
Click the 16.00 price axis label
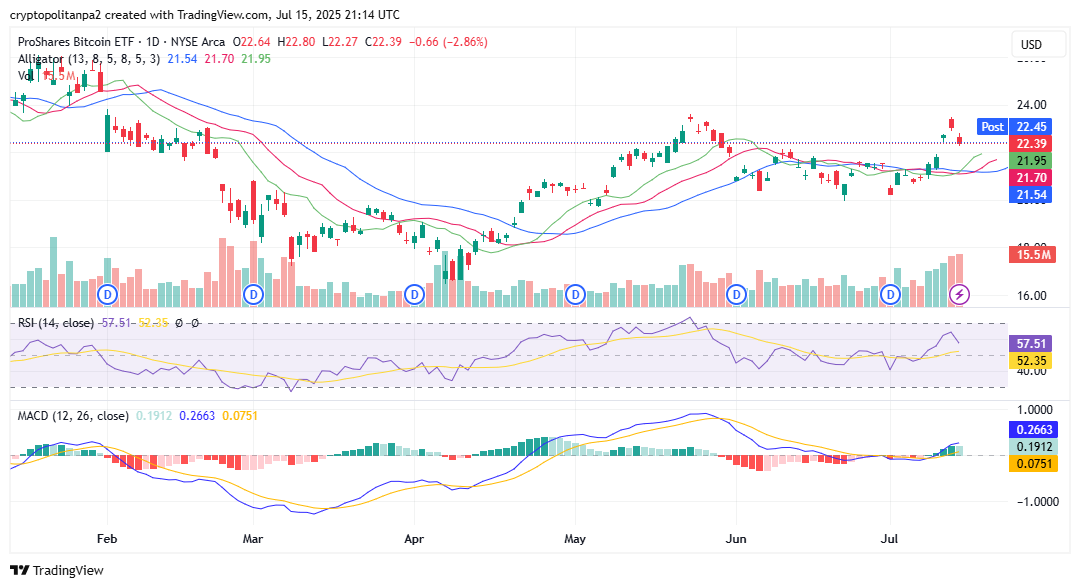pyautogui.click(x=1032, y=295)
